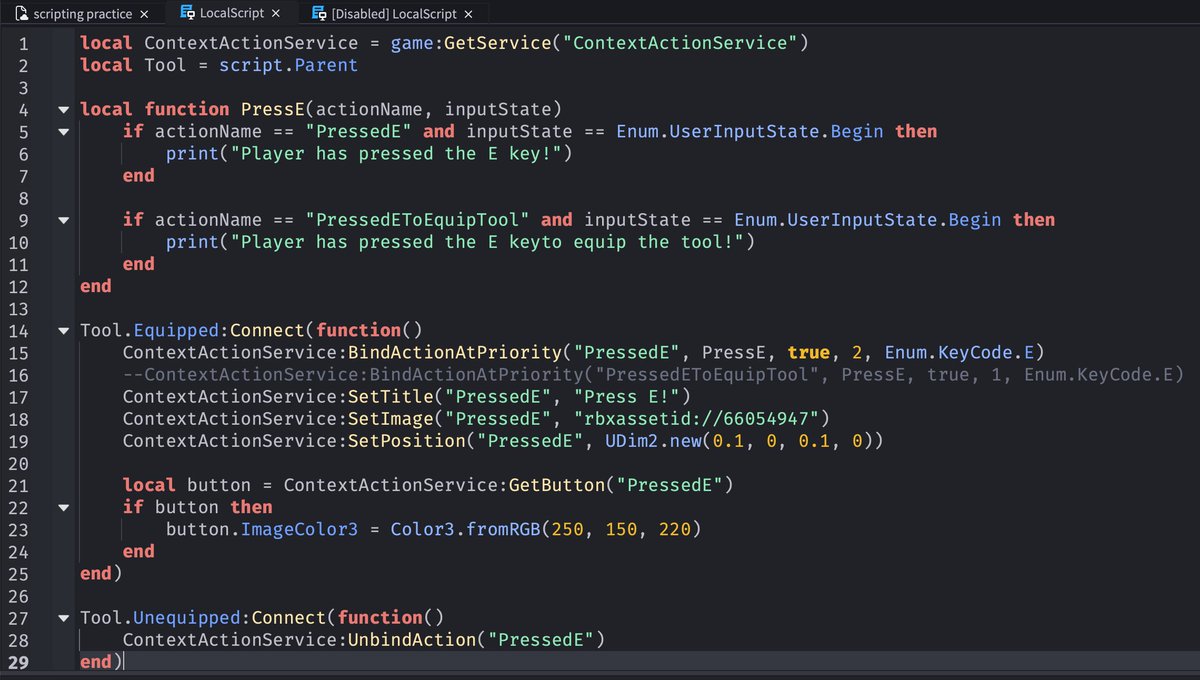Click the Disabled LocalScript tab script icon
Screen dimensions: 1200x680
pyautogui.click(x=319, y=14)
